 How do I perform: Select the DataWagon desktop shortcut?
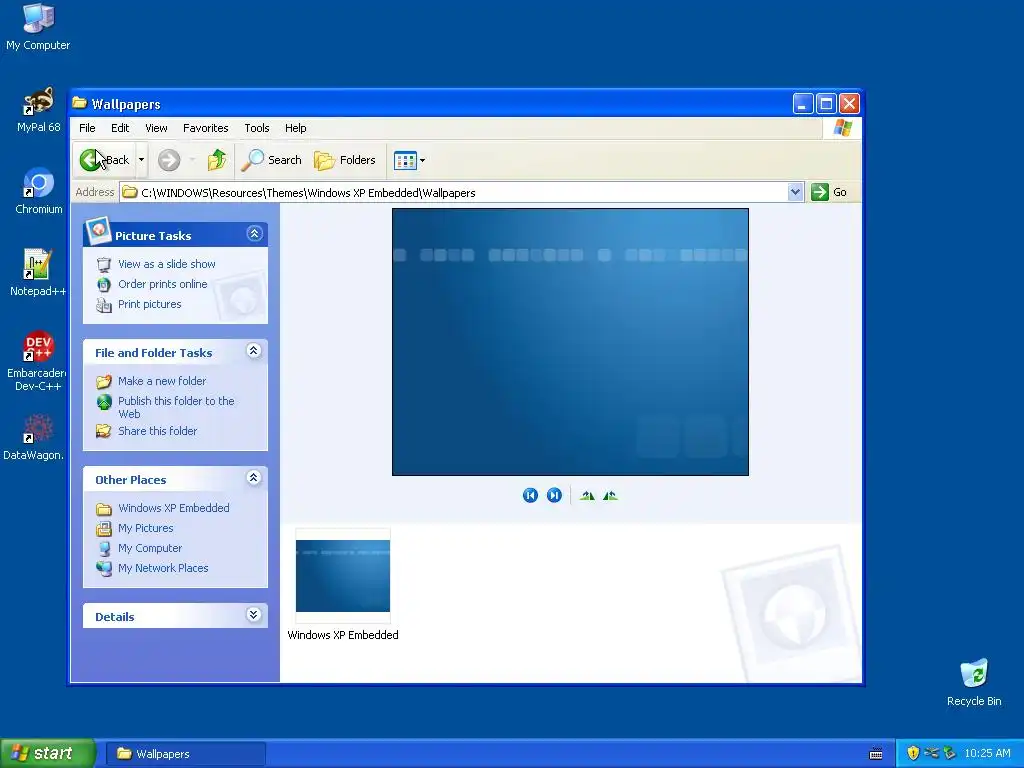(x=34, y=437)
